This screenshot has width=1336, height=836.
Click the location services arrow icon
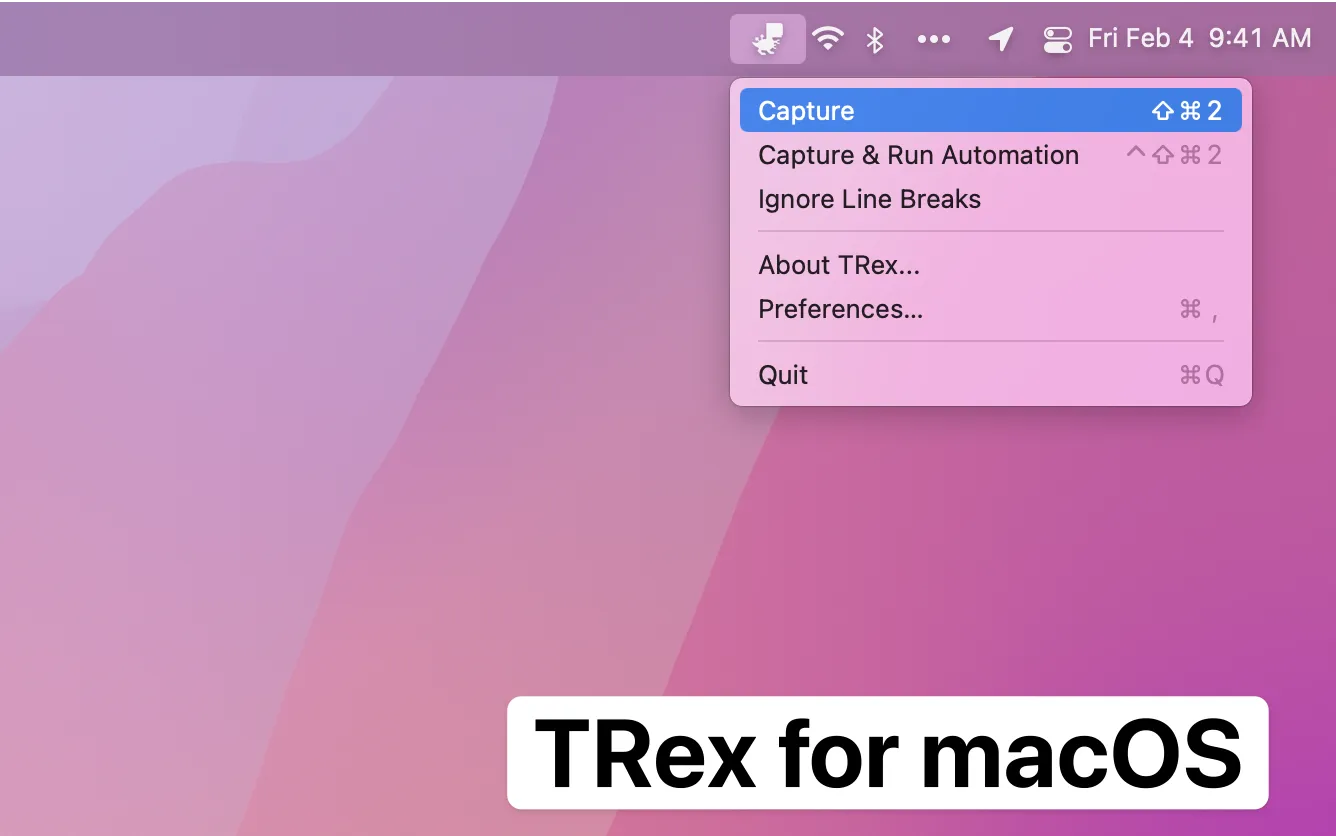1000,39
